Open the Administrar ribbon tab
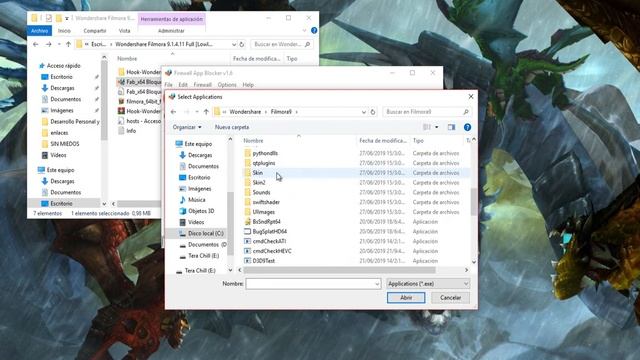The image size is (640, 360). (x=171, y=31)
